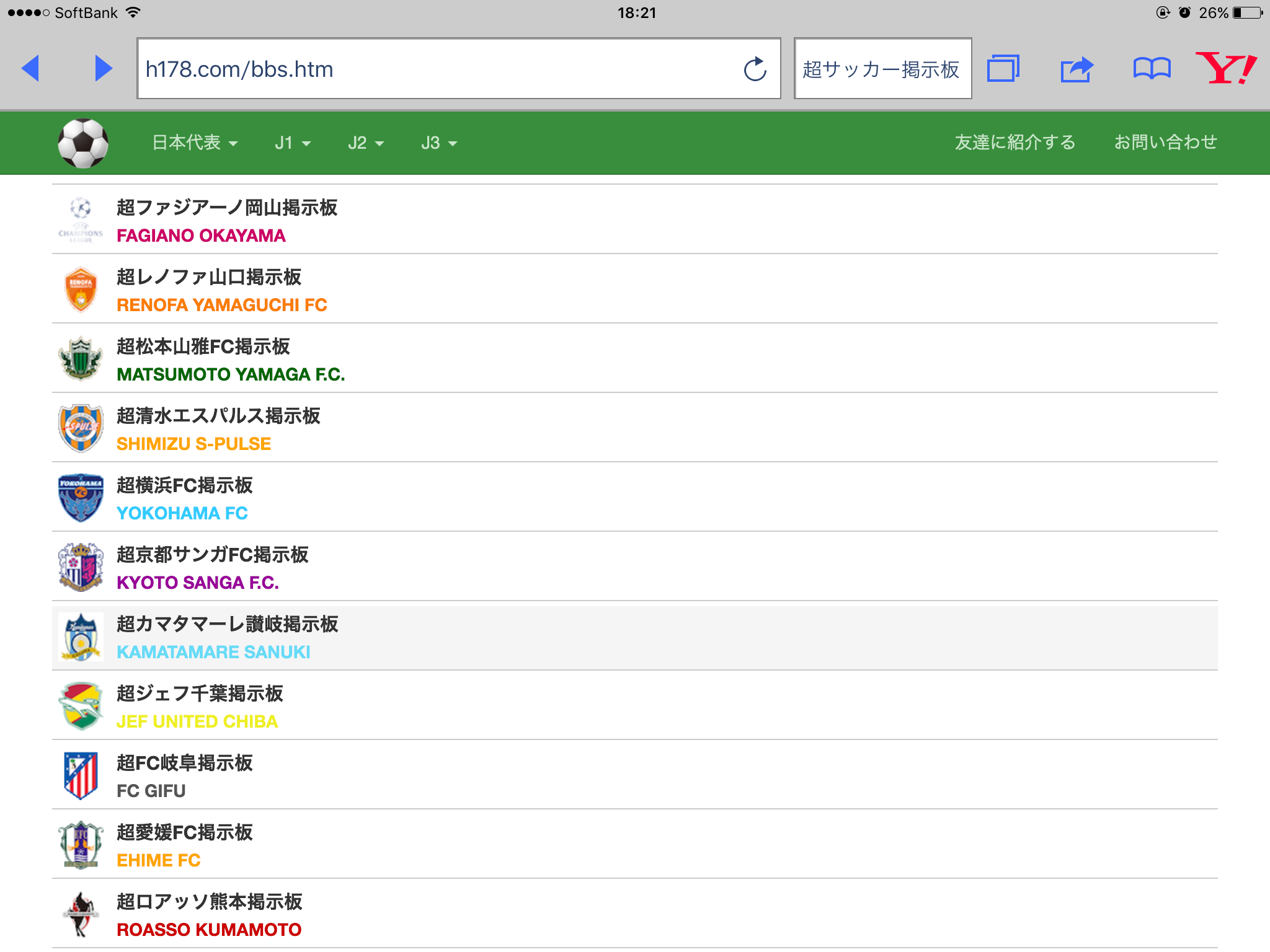Open the KAMATAMARE SANUKI board link
This screenshot has width=1270, height=952.
pos(213,652)
